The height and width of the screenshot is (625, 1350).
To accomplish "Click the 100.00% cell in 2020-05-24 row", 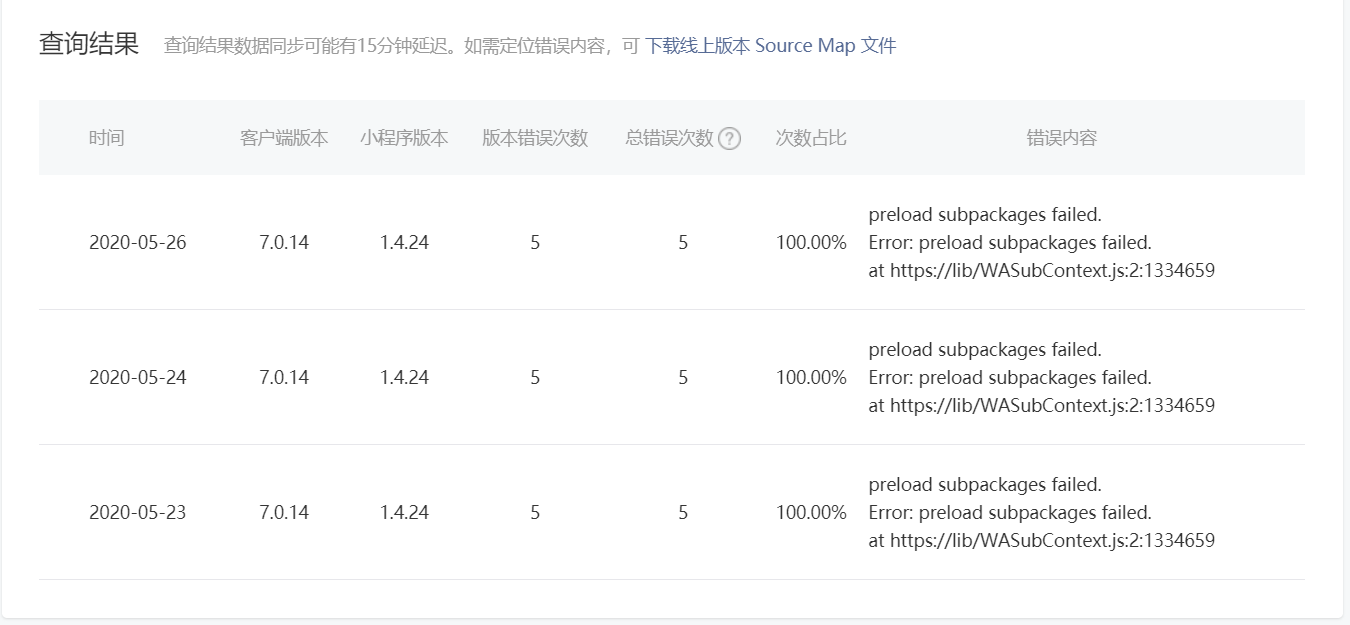I will point(811,378).
